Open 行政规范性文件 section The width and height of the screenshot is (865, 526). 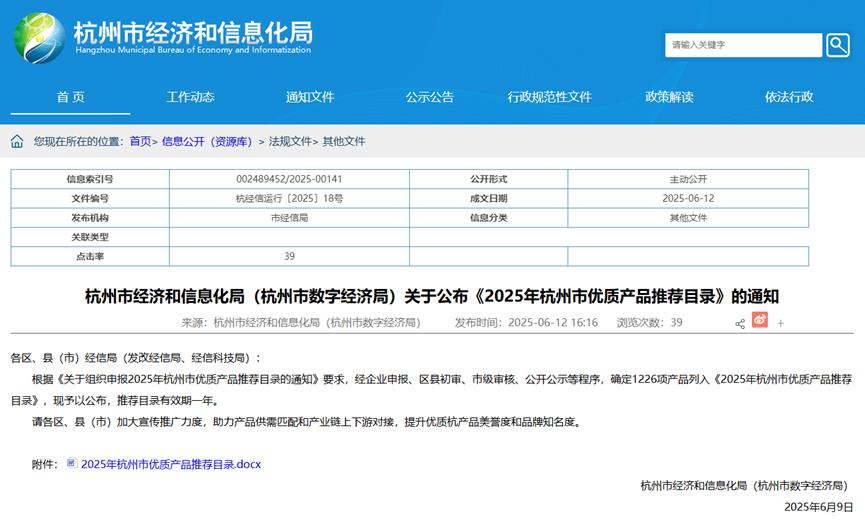550,97
